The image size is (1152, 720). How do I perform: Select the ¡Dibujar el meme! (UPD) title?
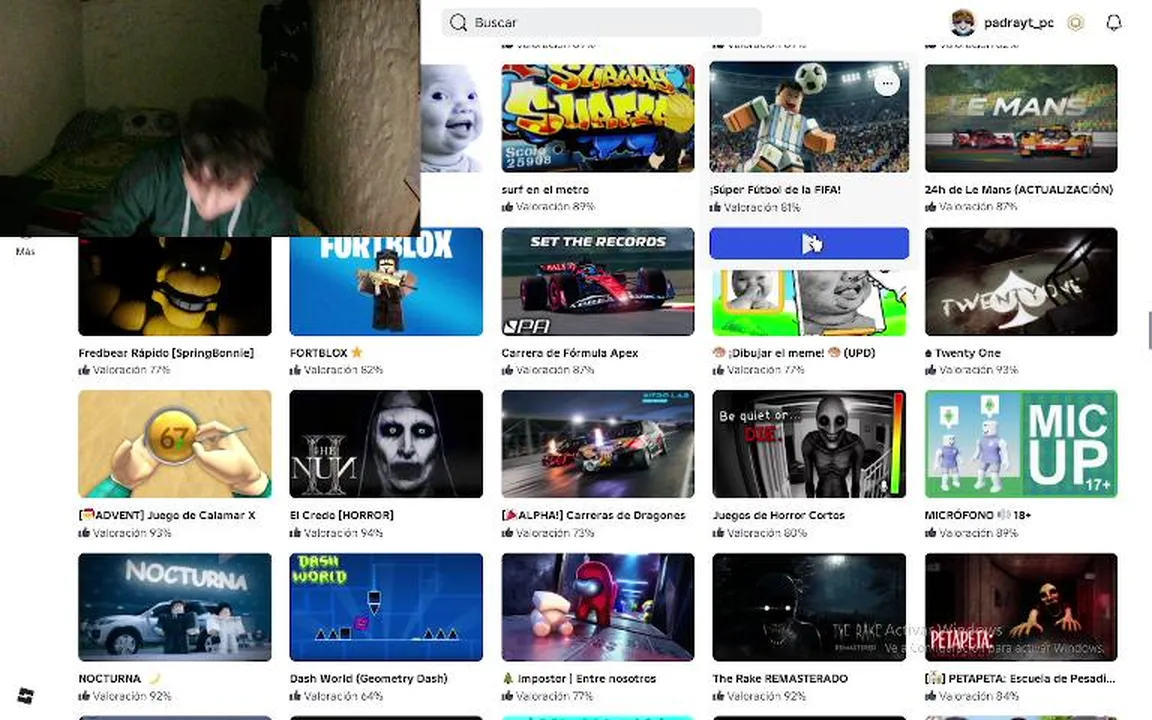click(794, 353)
